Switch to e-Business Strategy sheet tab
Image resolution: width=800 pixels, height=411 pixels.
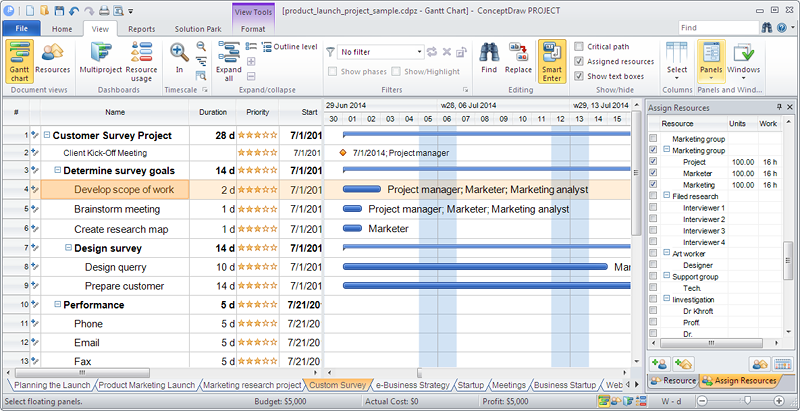coord(412,385)
